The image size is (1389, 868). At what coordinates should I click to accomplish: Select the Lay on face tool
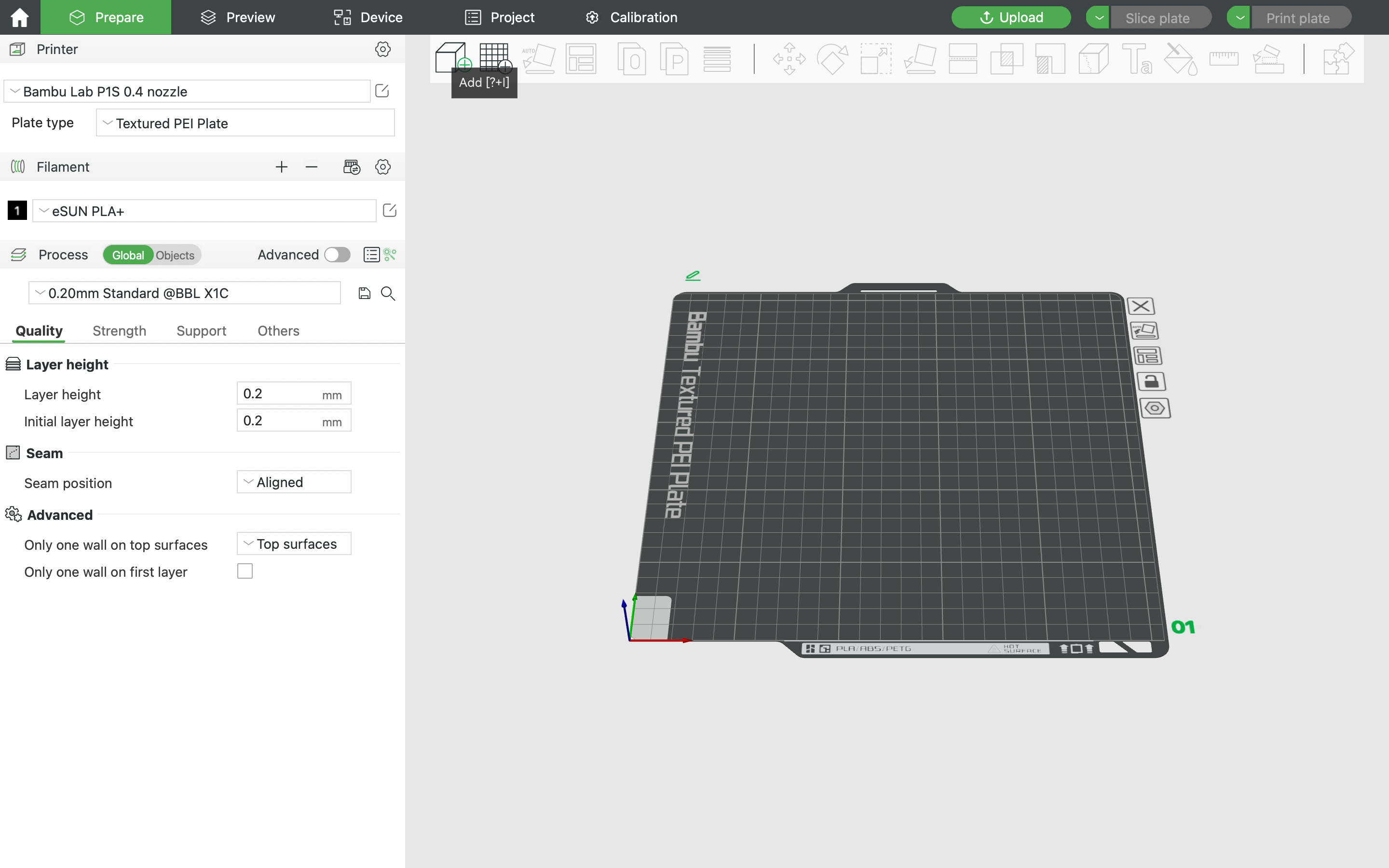(920, 58)
